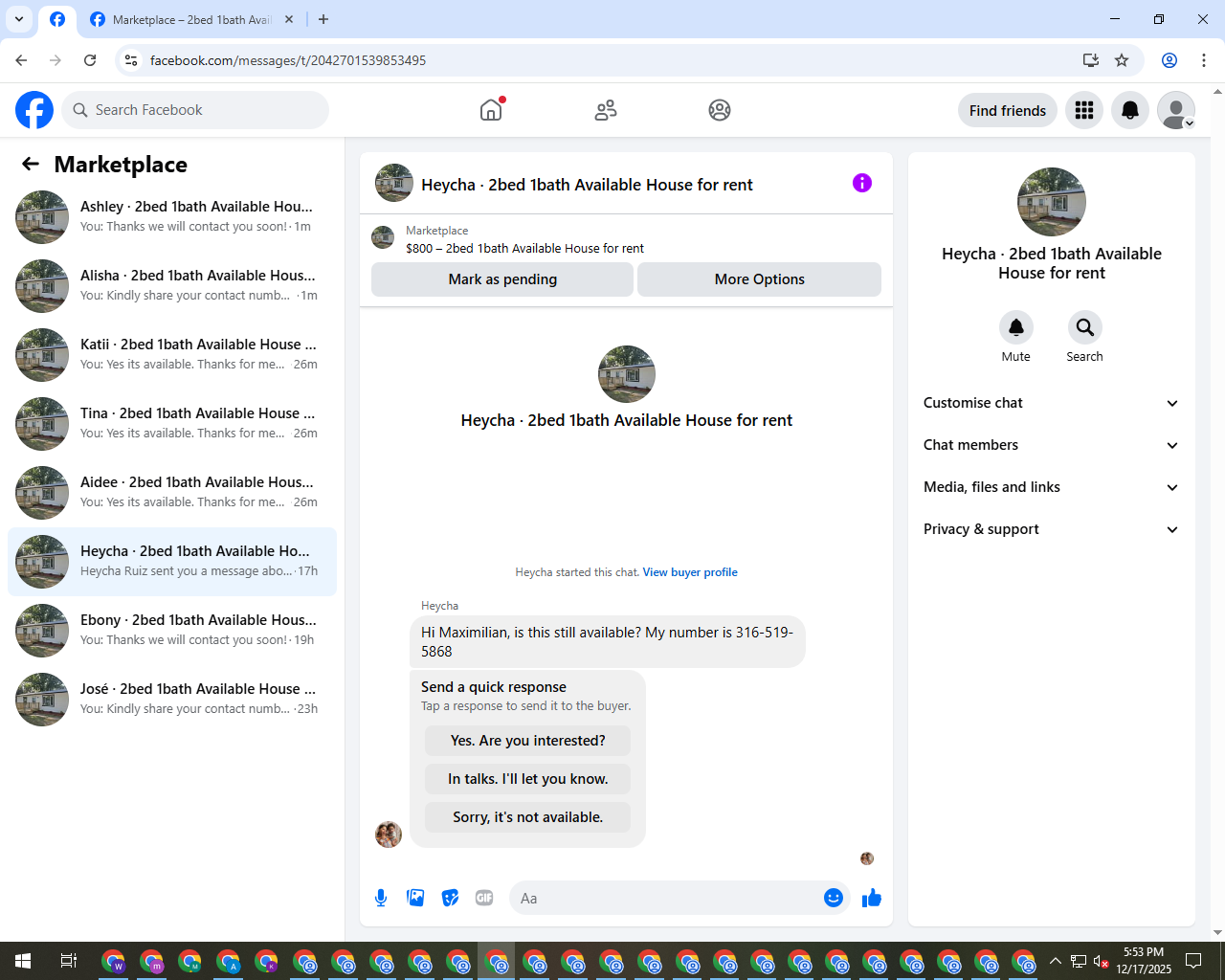Image resolution: width=1225 pixels, height=980 pixels.
Task: Open the Aidee conversation
Action: point(172,493)
